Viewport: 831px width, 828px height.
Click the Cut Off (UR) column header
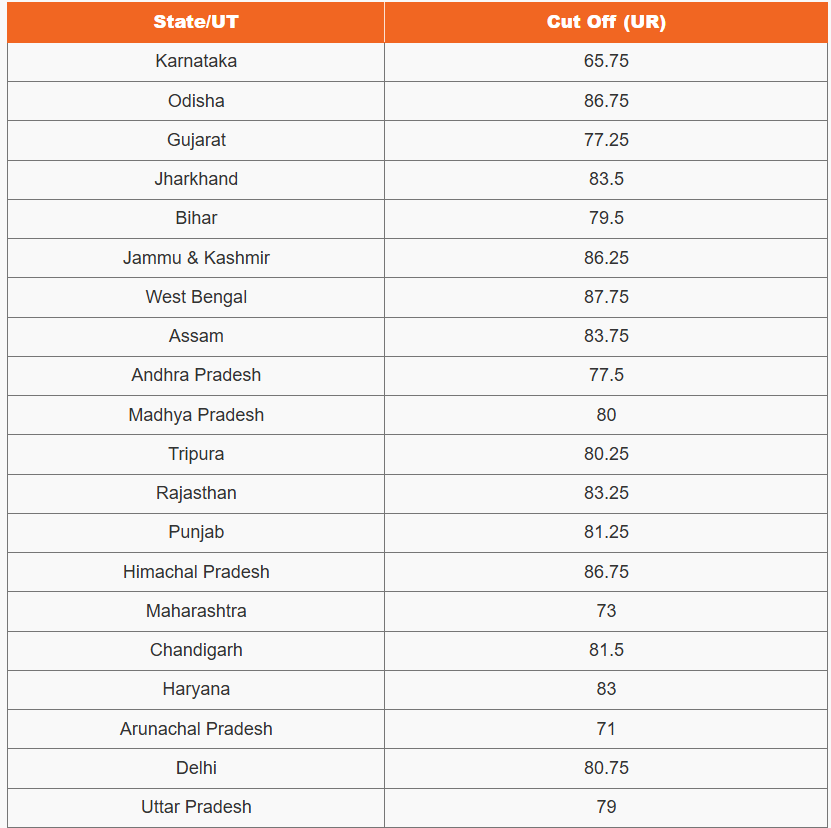(606, 22)
